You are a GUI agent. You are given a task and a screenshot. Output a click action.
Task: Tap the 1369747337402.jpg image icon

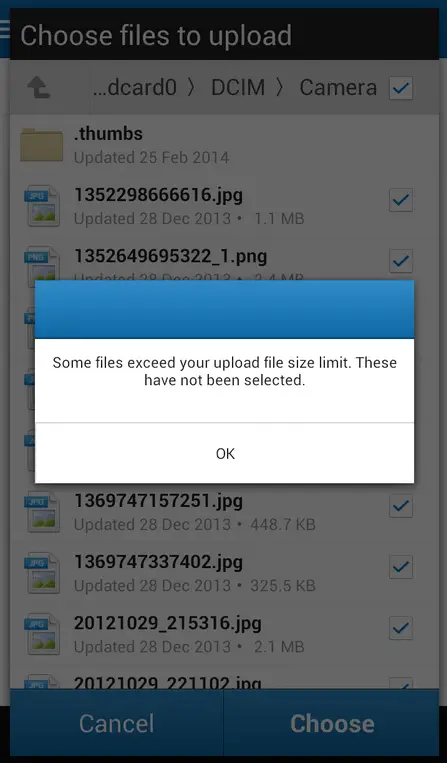(x=42, y=573)
